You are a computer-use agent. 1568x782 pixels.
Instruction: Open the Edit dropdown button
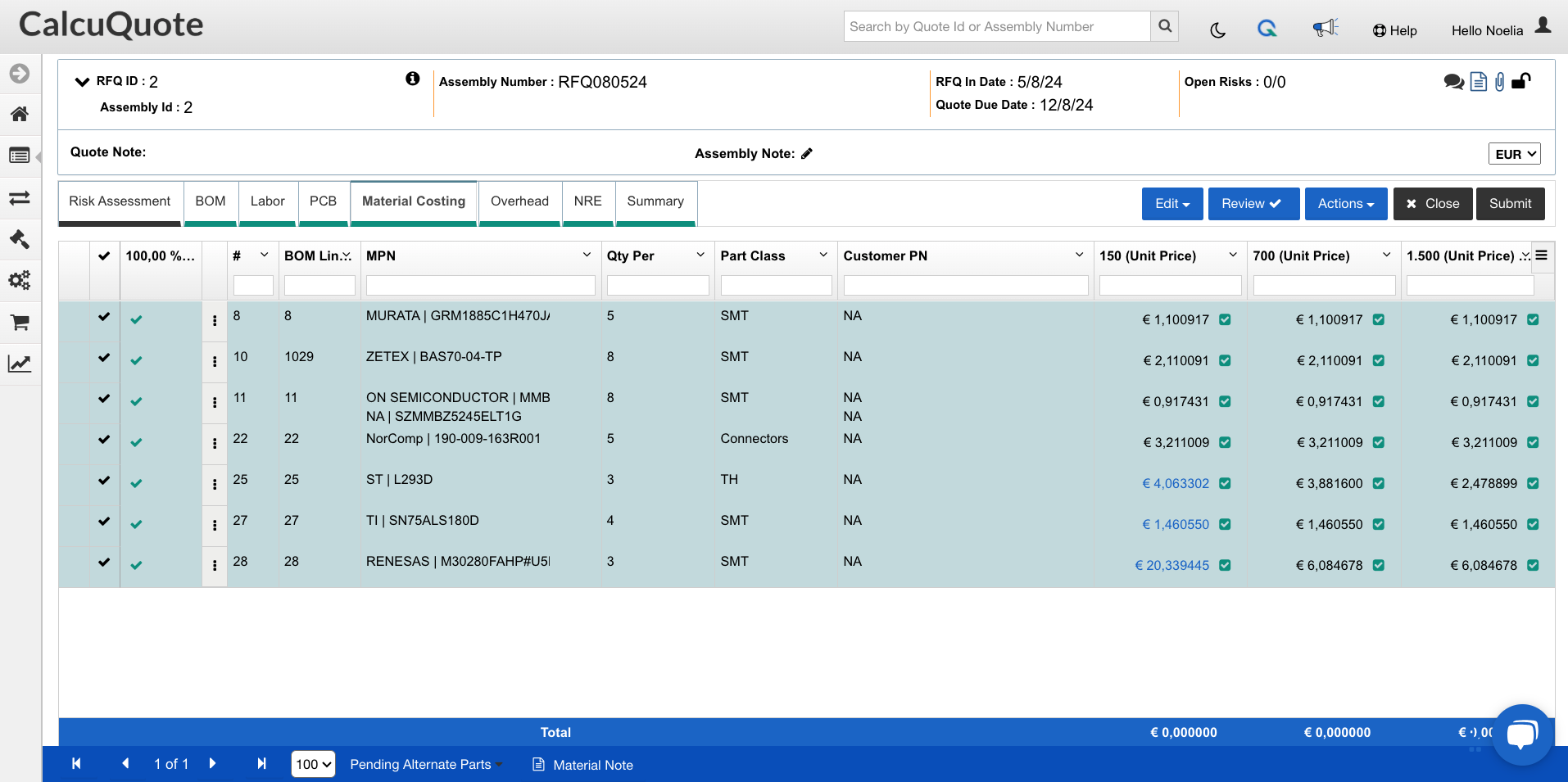[1172, 204]
